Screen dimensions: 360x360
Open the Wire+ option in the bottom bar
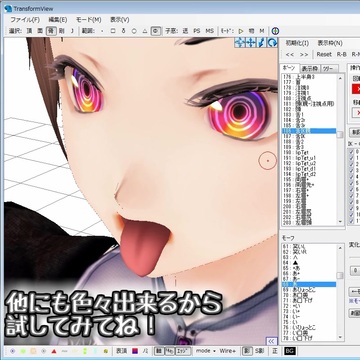coord(228,351)
